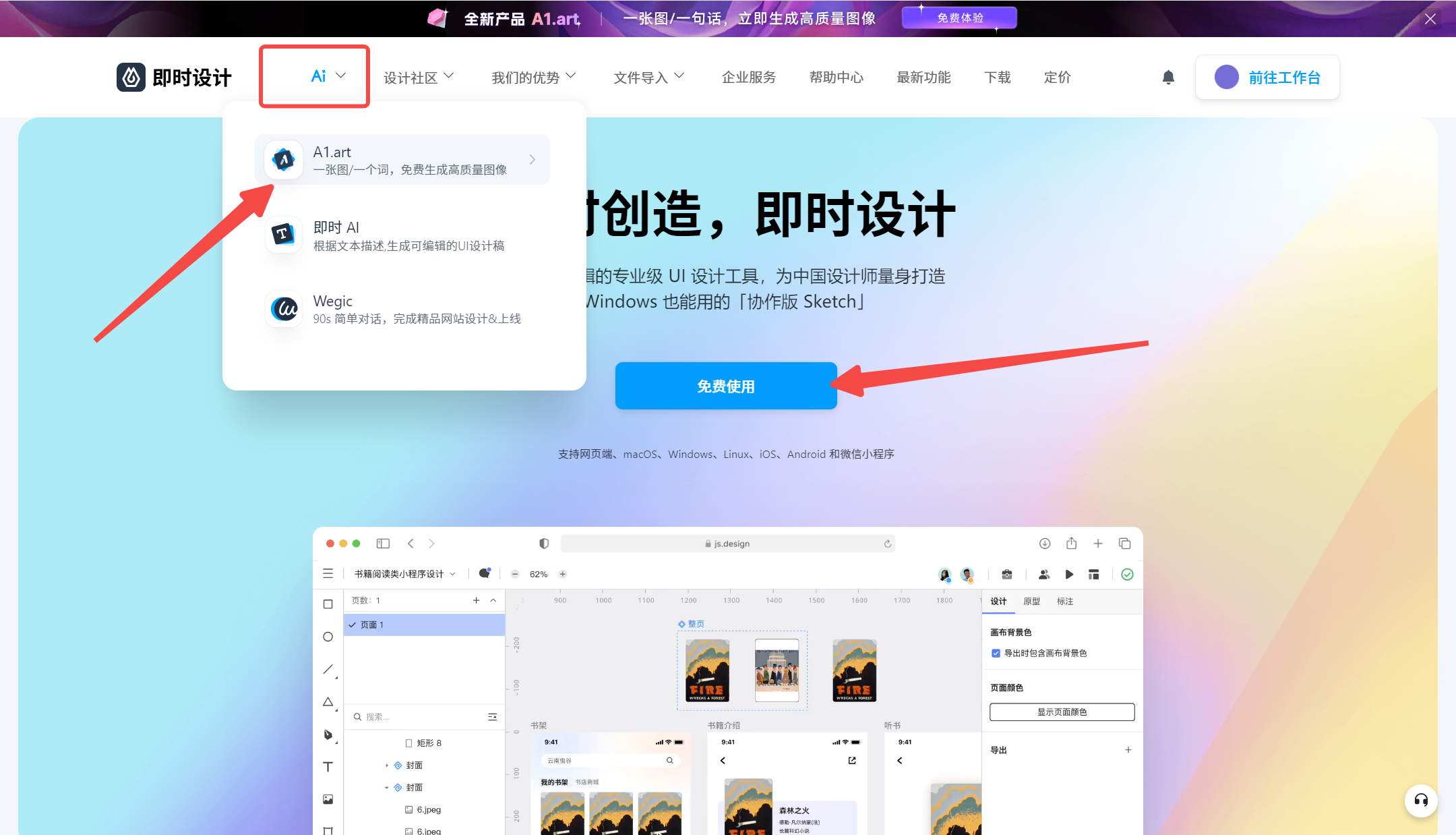
Task: Select the Pen tool
Action: point(328,735)
